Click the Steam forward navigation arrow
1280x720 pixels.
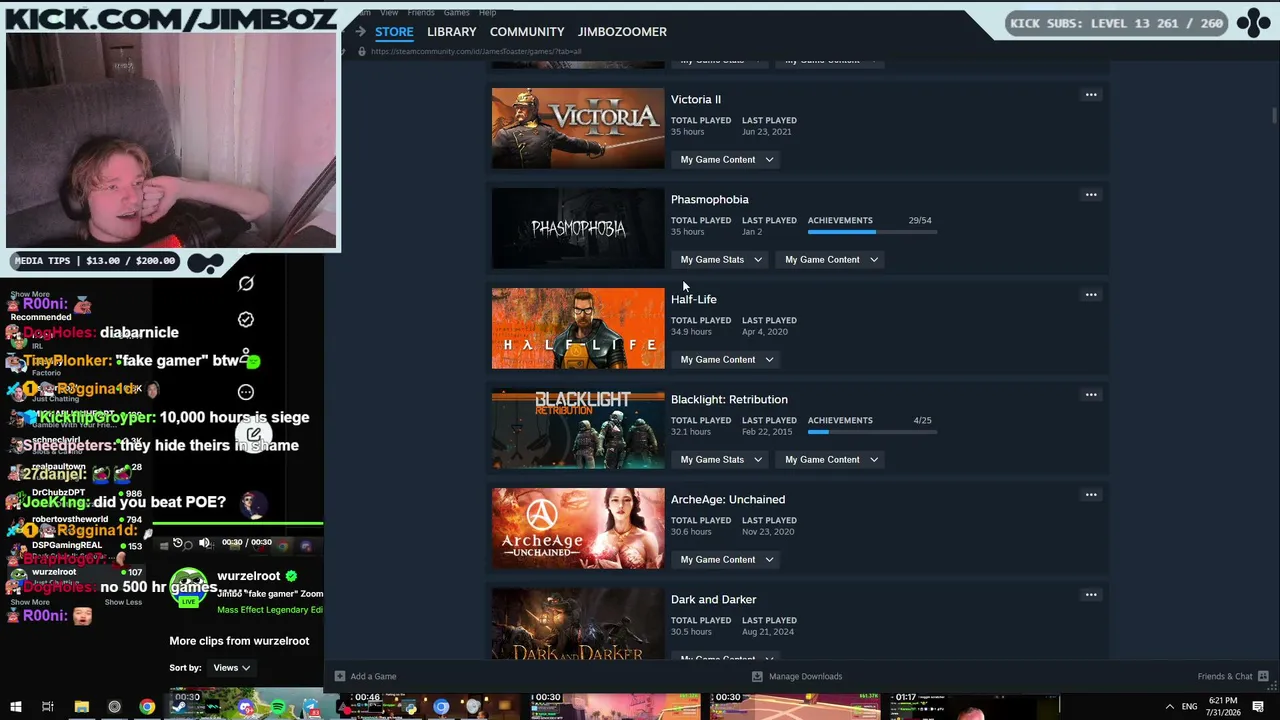(x=361, y=32)
